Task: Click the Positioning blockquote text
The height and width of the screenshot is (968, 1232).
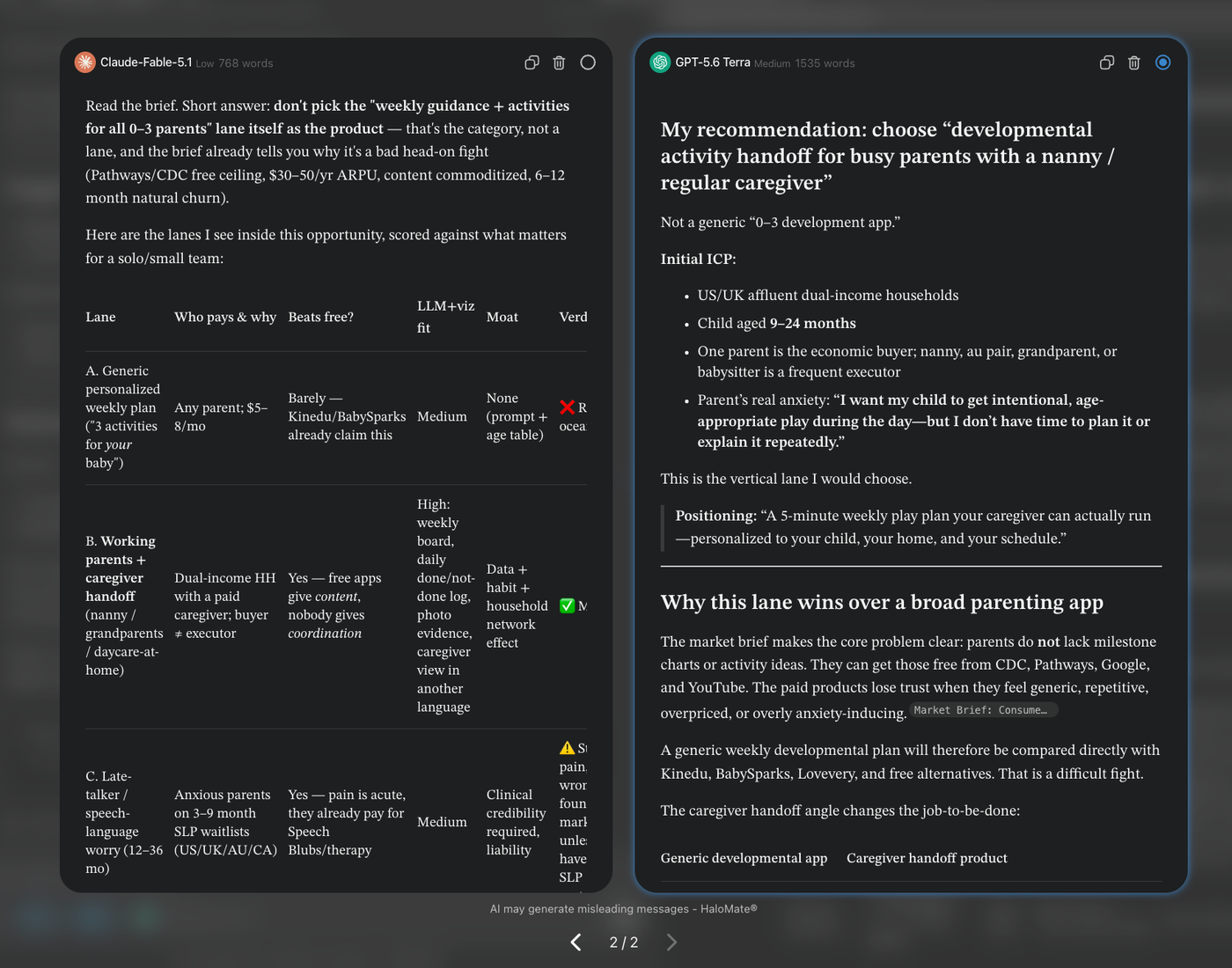Action: 913,527
